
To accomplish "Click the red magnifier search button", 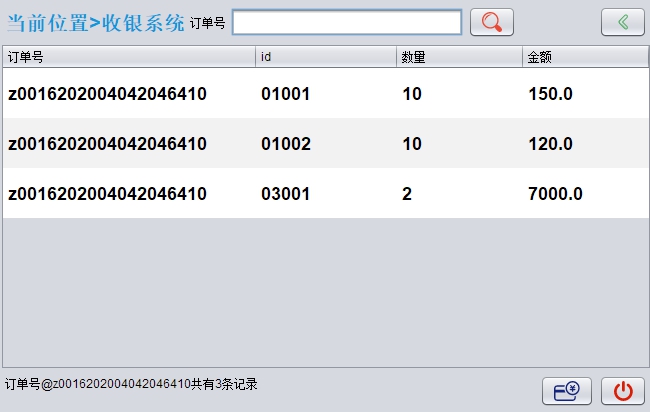I will 492,22.
